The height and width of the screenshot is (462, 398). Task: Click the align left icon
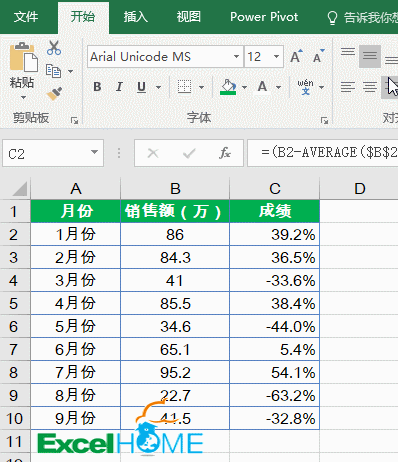(x=348, y=87)
